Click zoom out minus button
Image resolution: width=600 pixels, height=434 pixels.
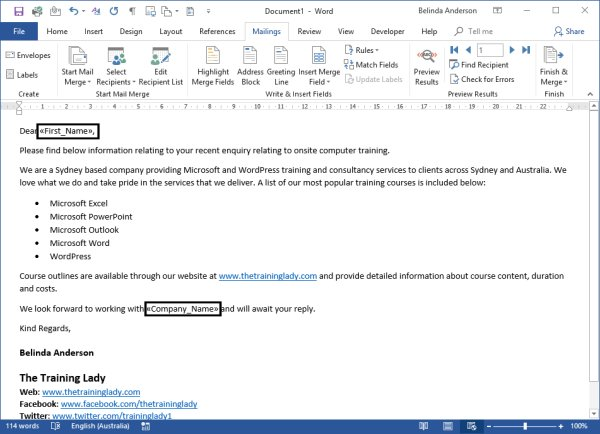(489, 426)
